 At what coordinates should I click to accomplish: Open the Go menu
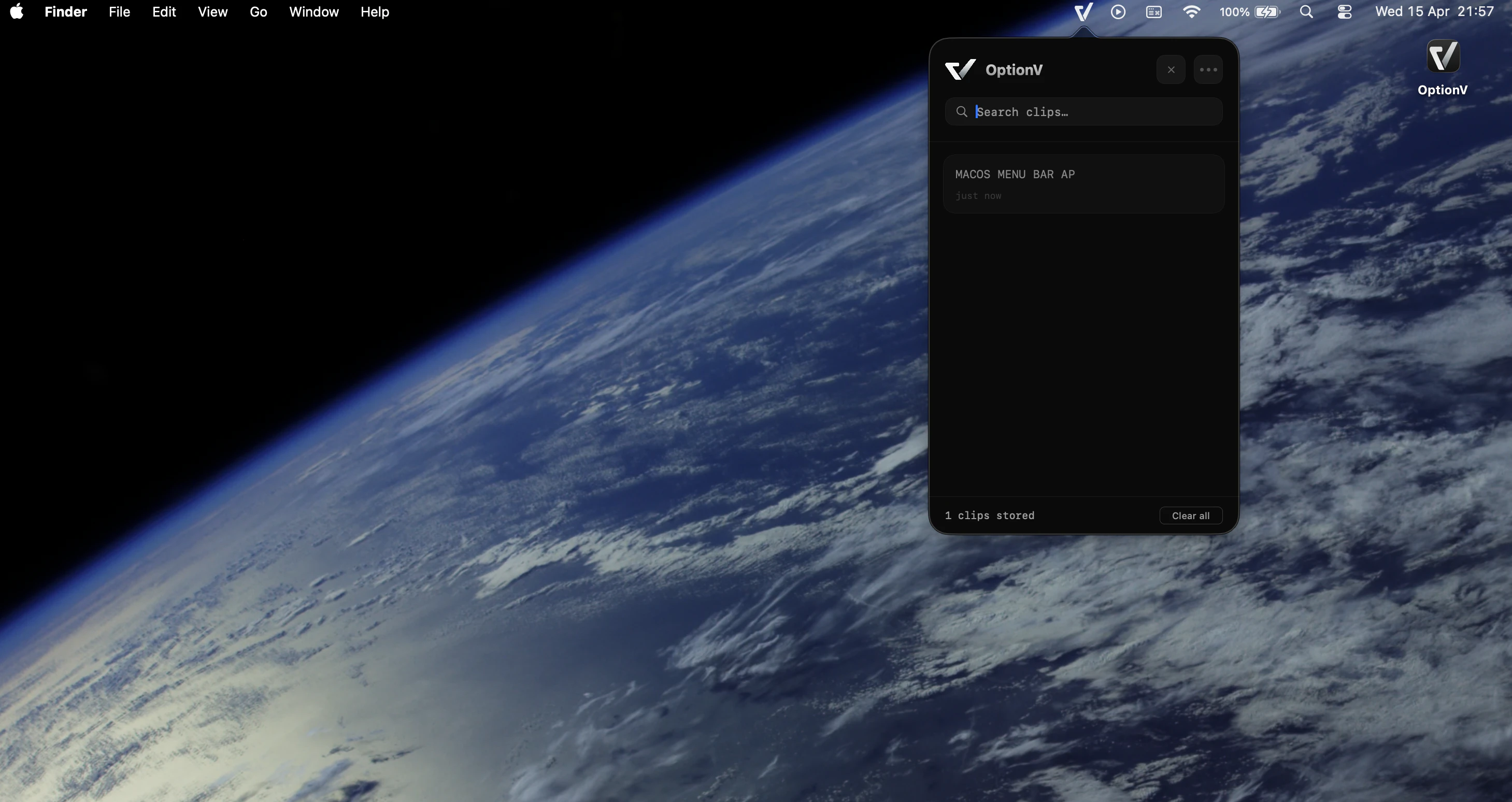coord(258,11)
